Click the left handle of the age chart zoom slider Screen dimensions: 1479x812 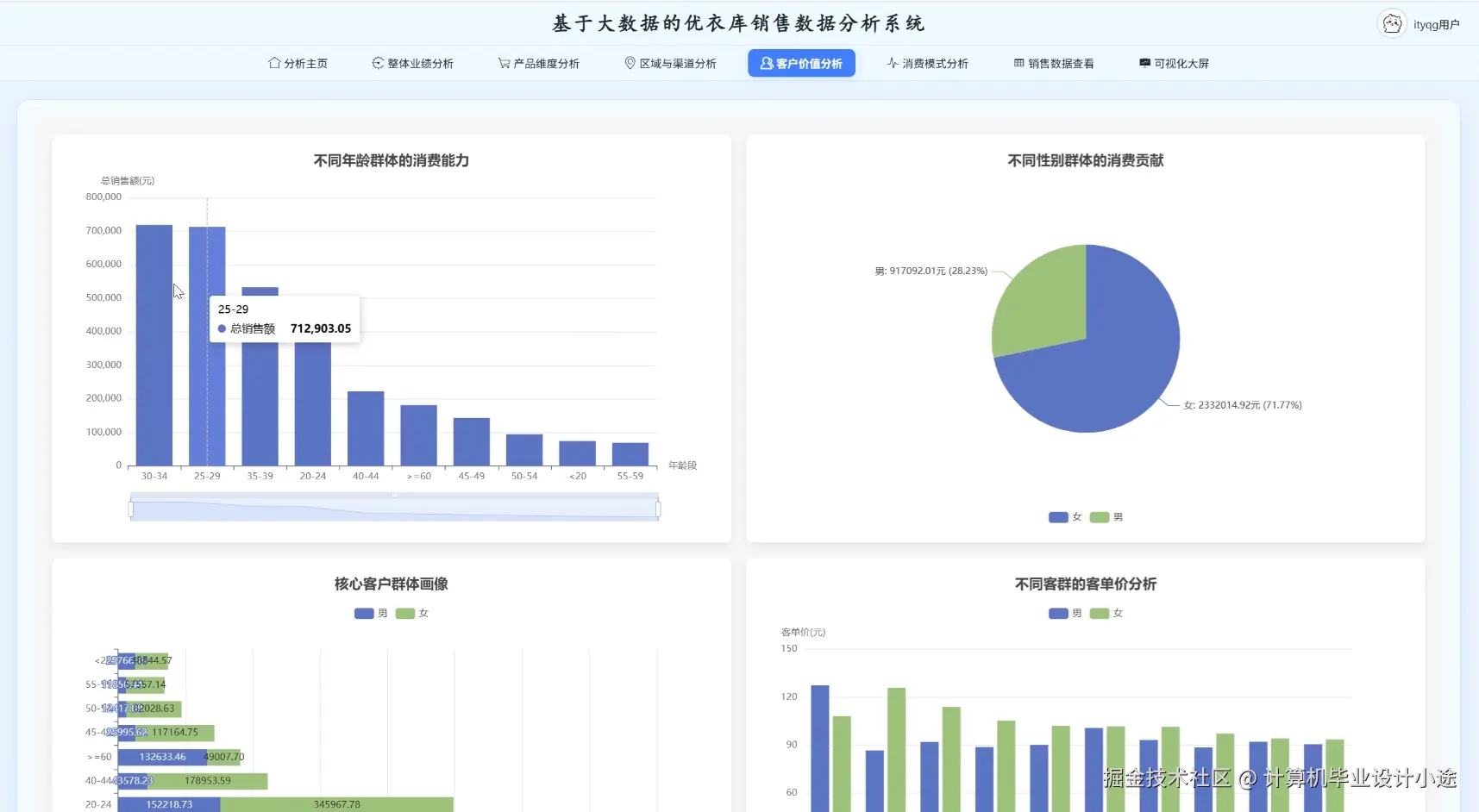(x=131, y=509)
